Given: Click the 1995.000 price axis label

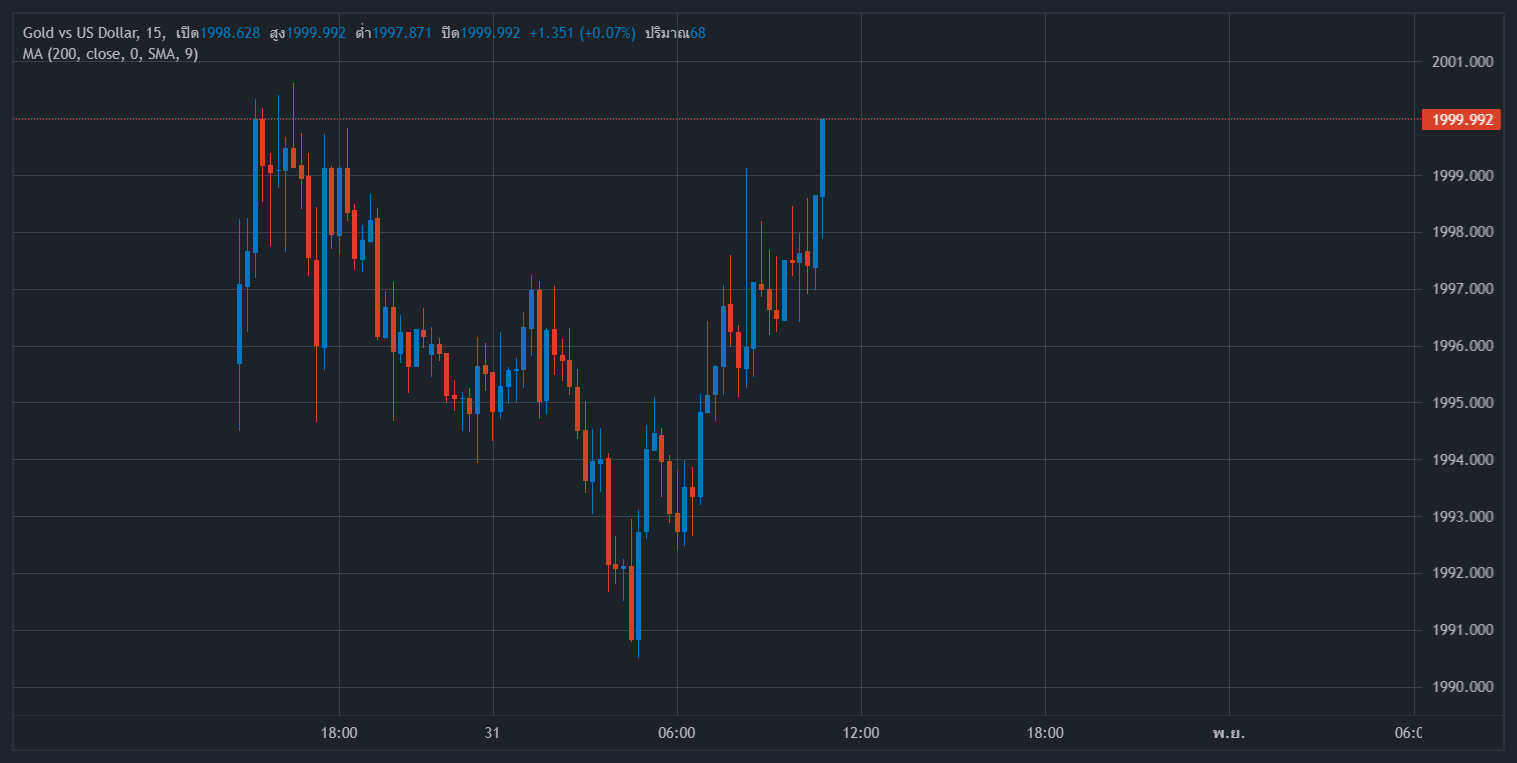Looking at the screenshot, I should (1462, 403).
